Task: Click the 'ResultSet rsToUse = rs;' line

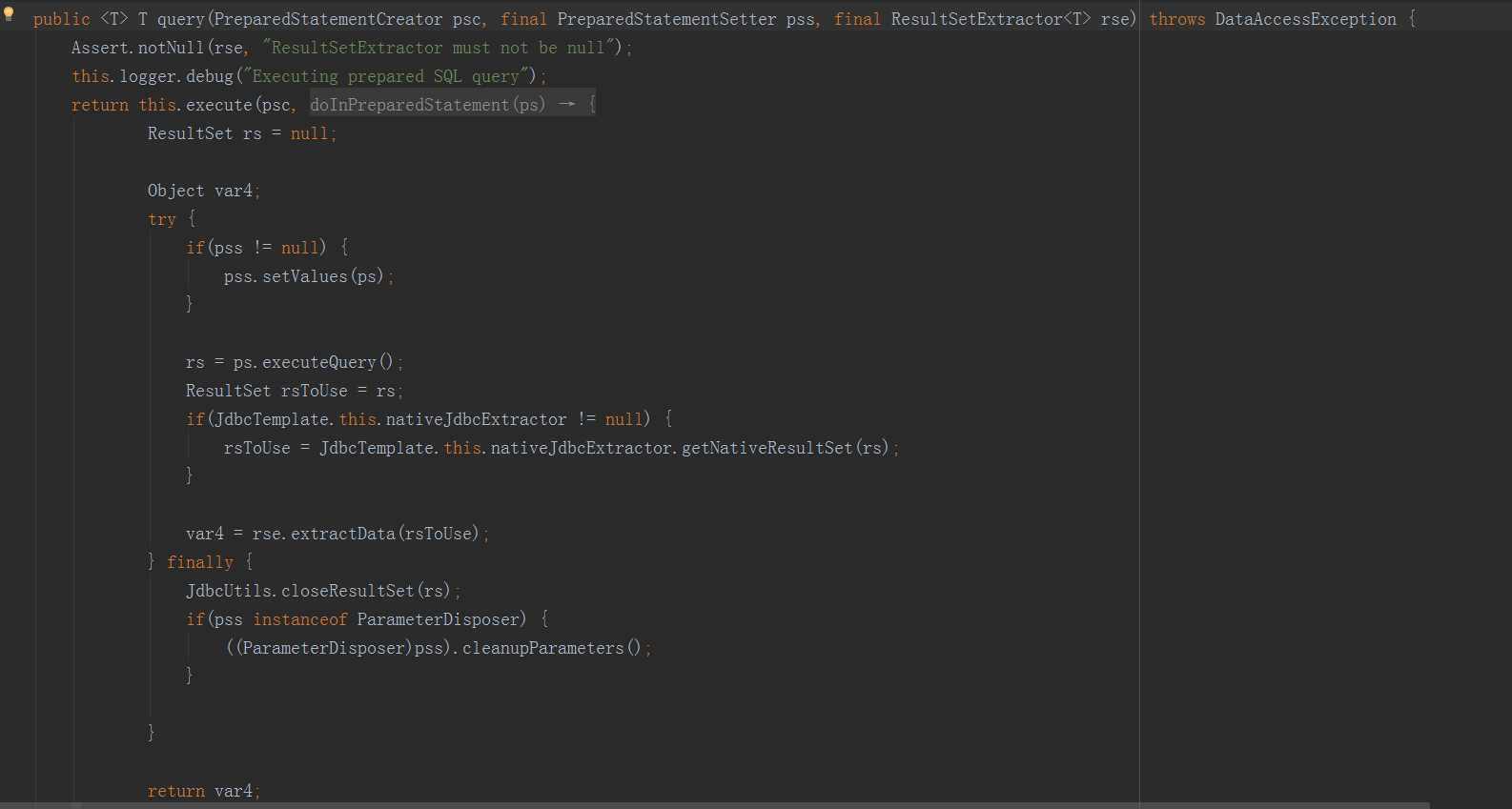Action: point(295,391)
